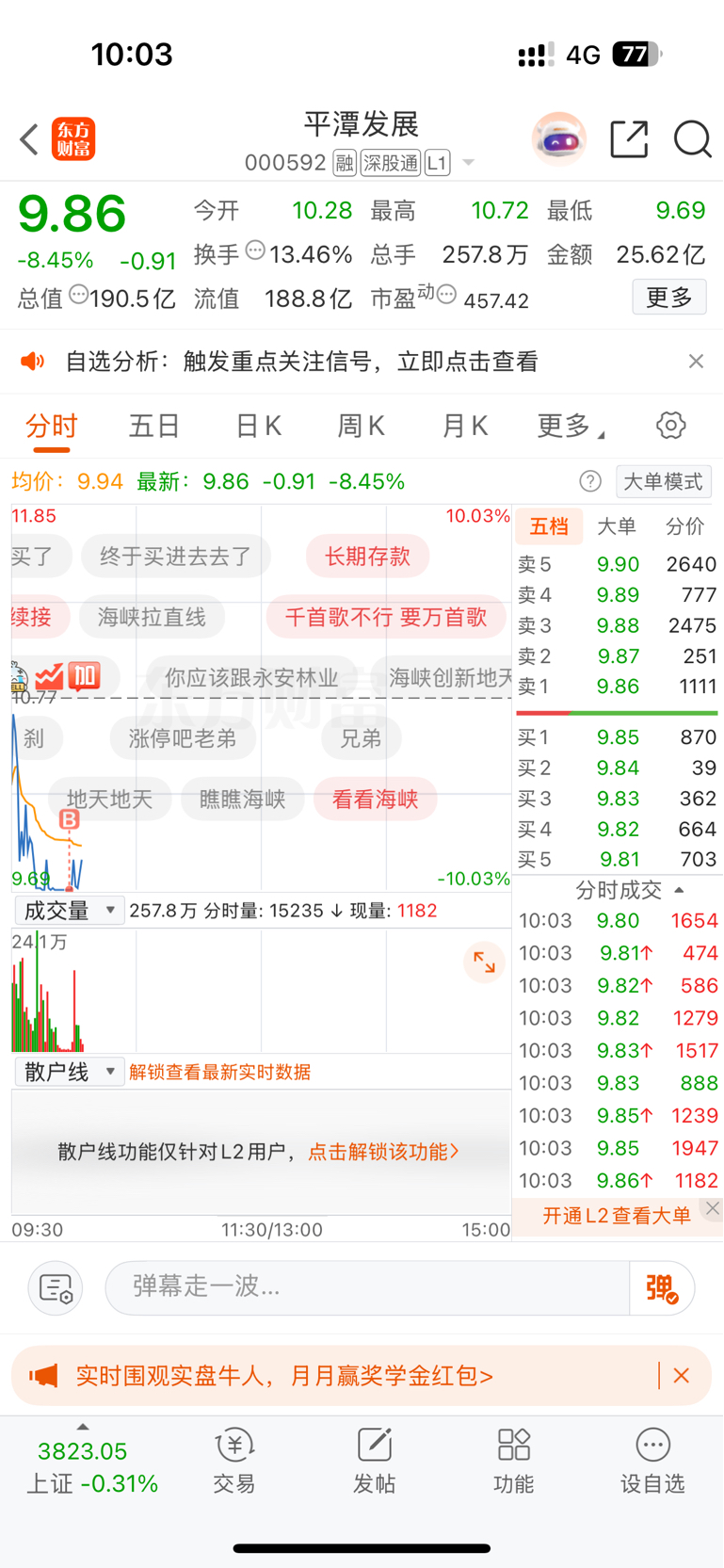This screenshot has width=724, height=1568.
Task: Open the 散户线 indicator dropdown
Action: (69, 1072)
